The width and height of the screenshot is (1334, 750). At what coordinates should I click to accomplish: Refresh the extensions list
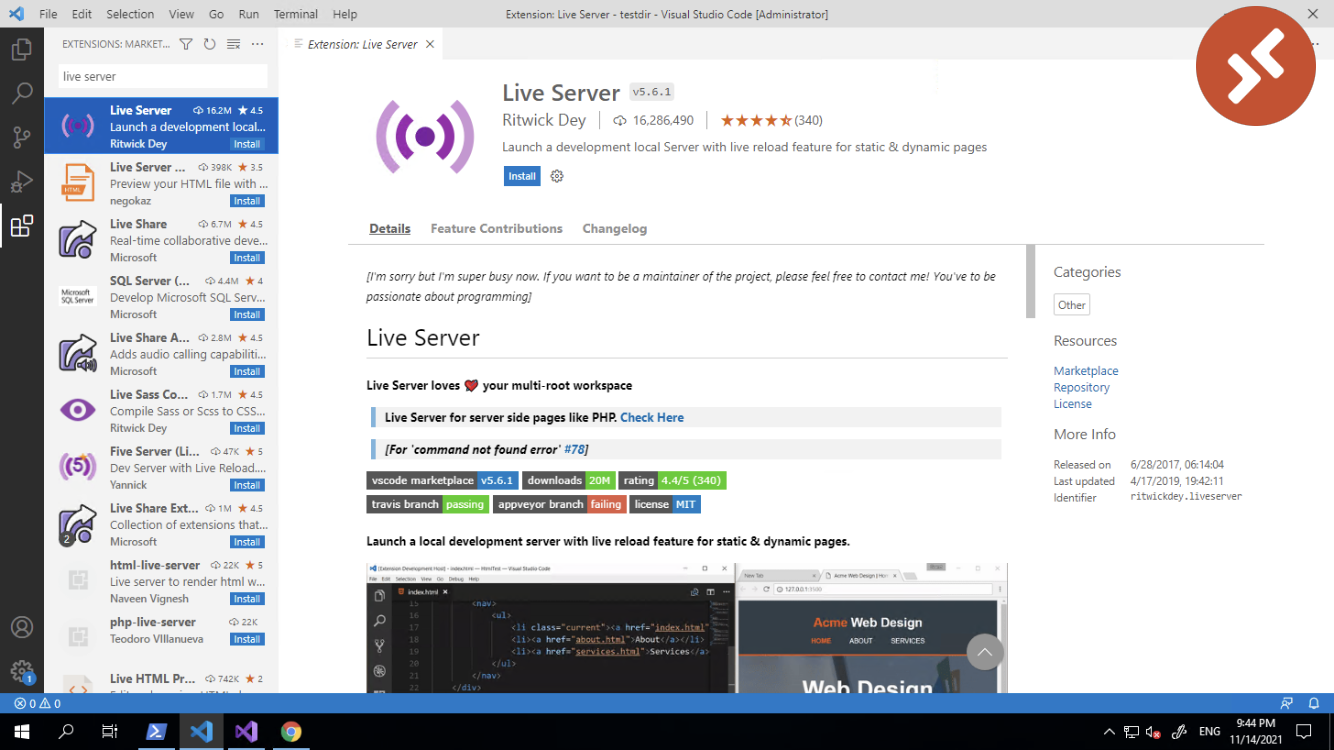[208, 44]
